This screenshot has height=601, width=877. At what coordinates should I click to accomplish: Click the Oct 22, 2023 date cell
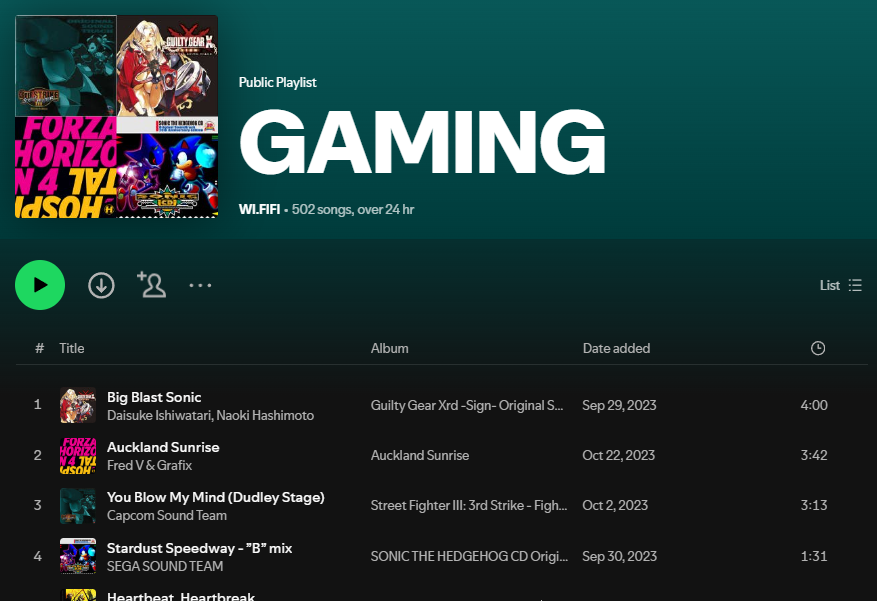[618, 455]
